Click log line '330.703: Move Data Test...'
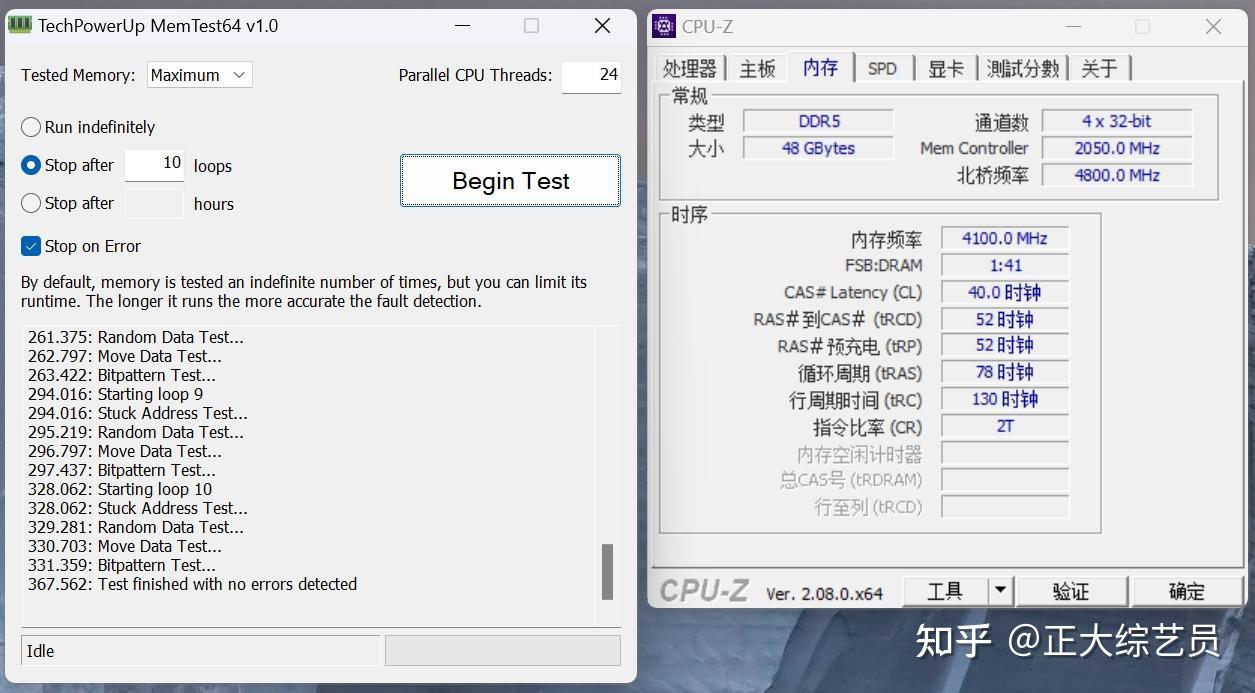Image resolution: width=1255 pixels, height=693 pixels. click(125, 546)
